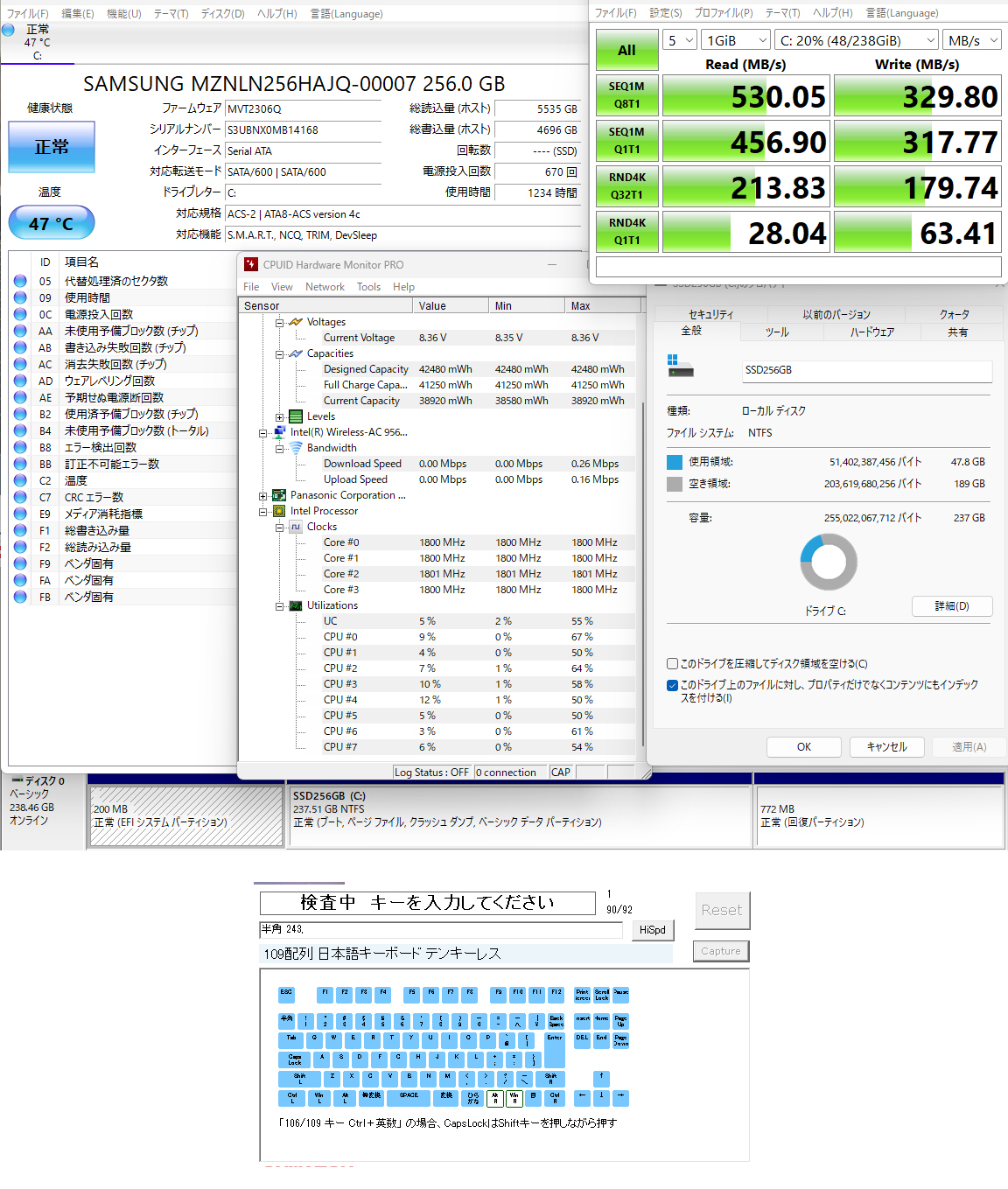Click the Clocks icon under Intel Processor
The image size is (1008, 1189).
[x=296, y=527]
